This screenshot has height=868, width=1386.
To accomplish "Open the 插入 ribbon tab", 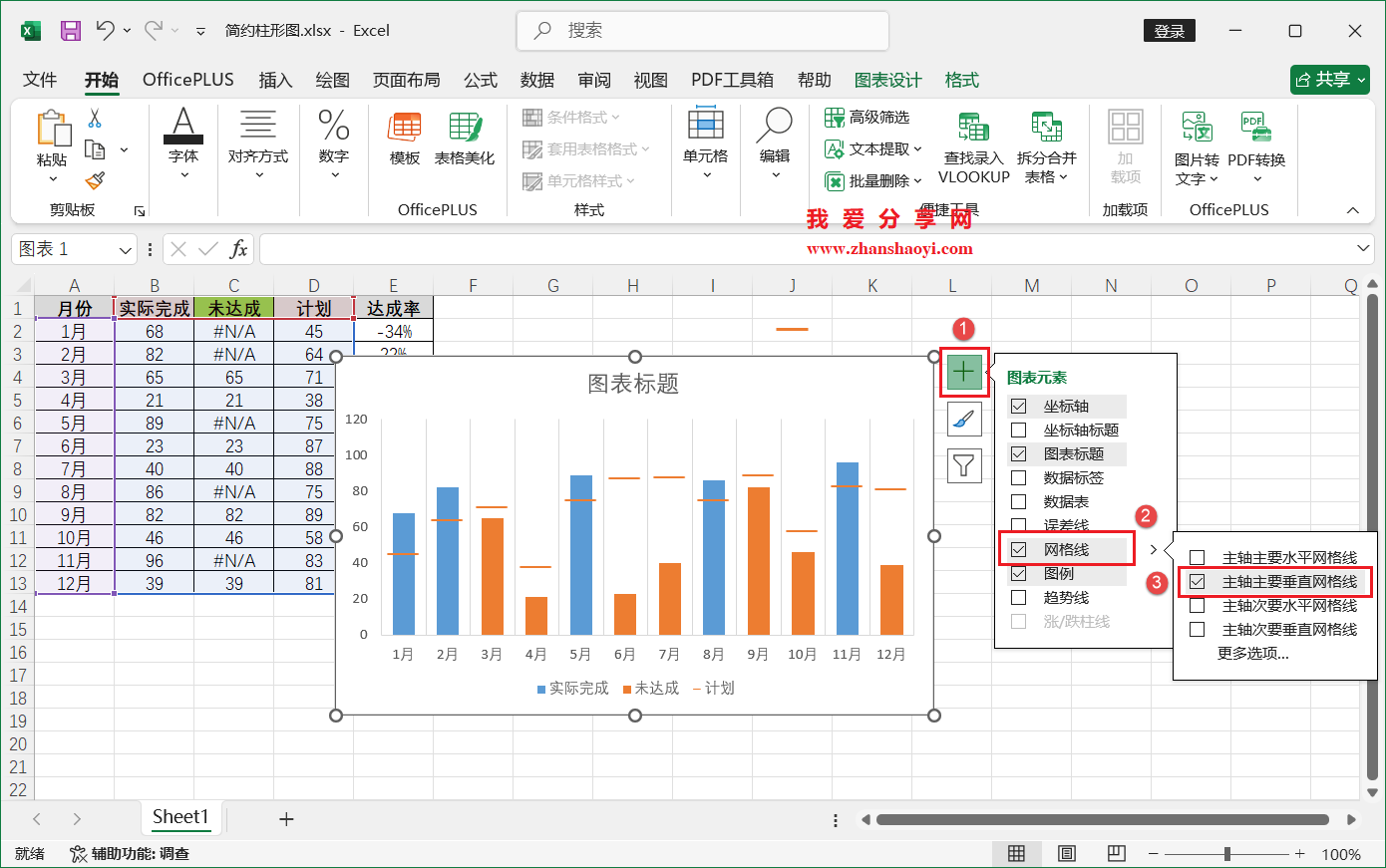I will 275,79.
